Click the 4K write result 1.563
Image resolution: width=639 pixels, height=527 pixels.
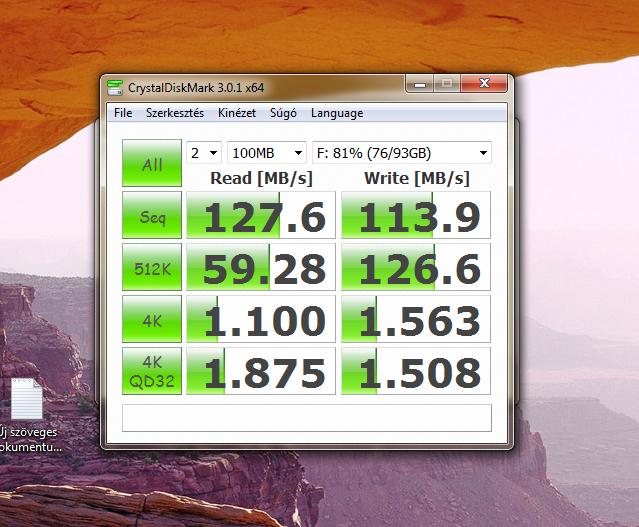click(x=416, y=319)
